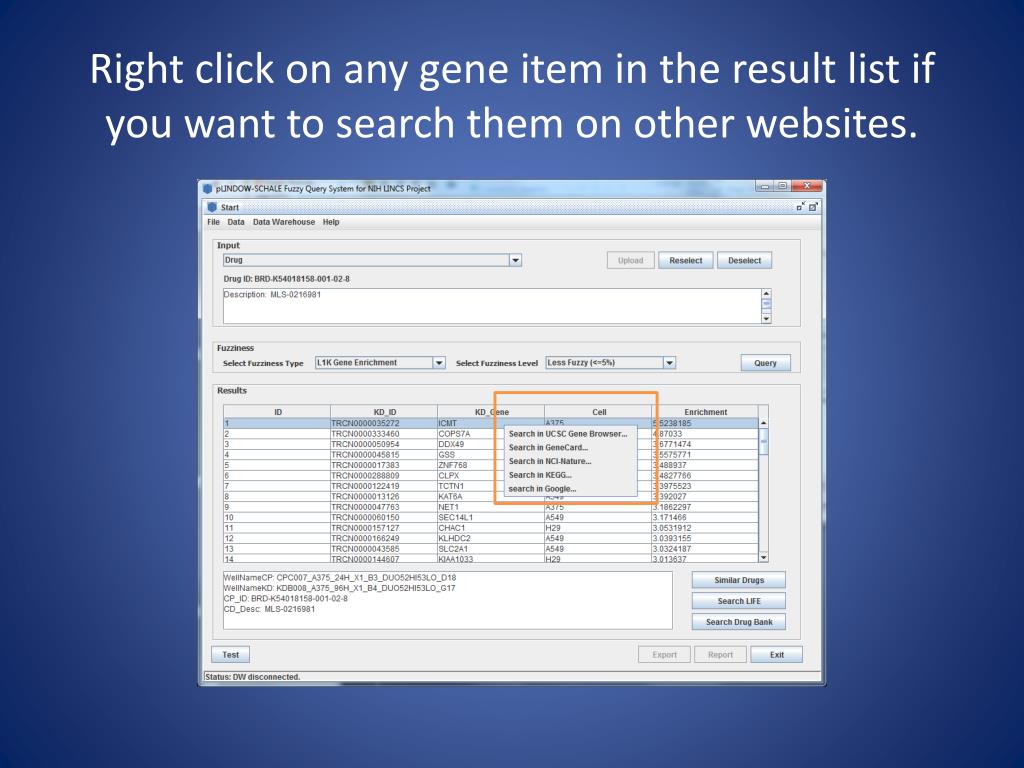Click the results table scroll-down arrow
This screenshot has height=768, width=1024.
point(763,558)
